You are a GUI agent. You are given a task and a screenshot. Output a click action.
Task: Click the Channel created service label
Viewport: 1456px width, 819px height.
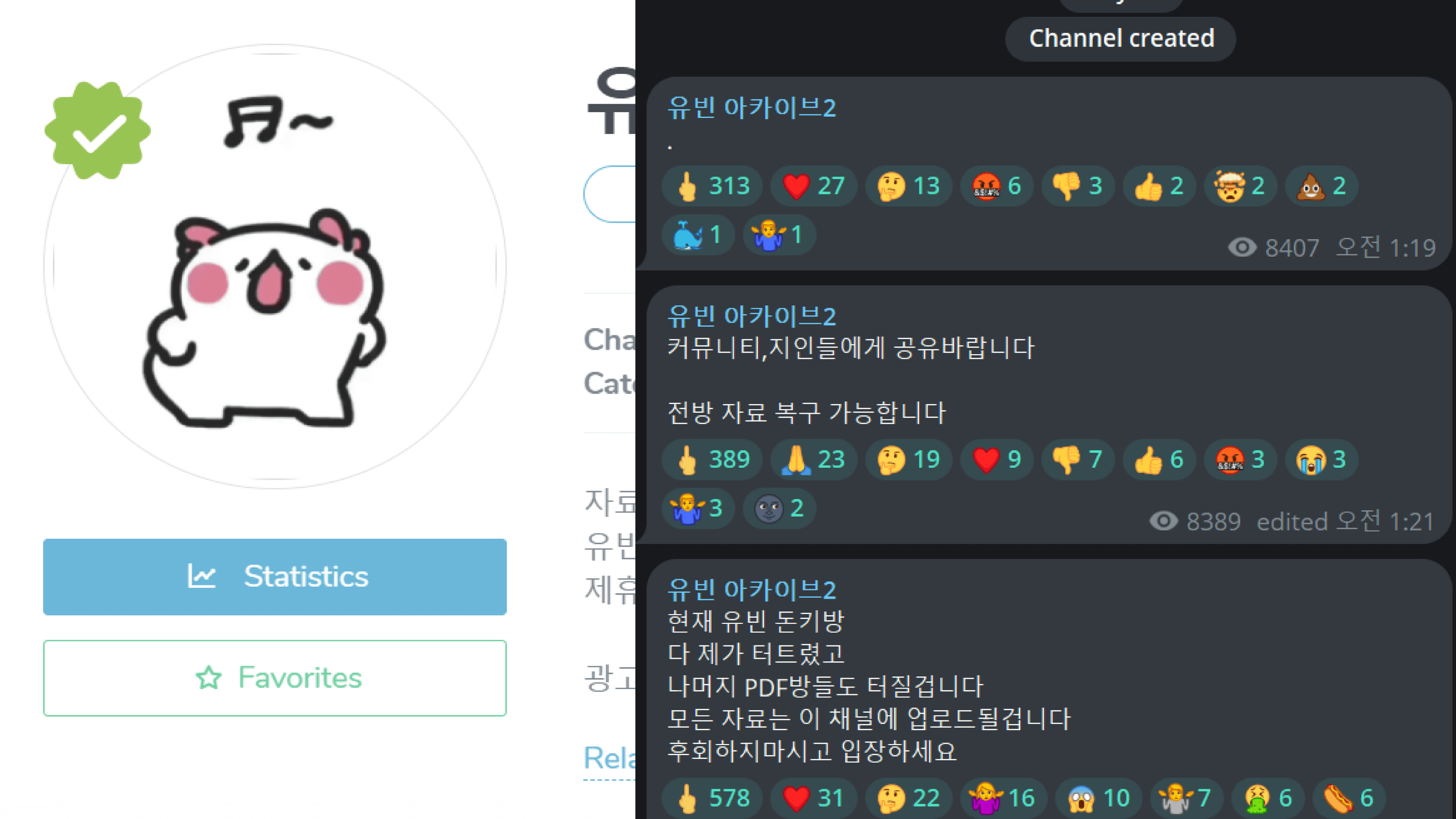[1120, 38]
